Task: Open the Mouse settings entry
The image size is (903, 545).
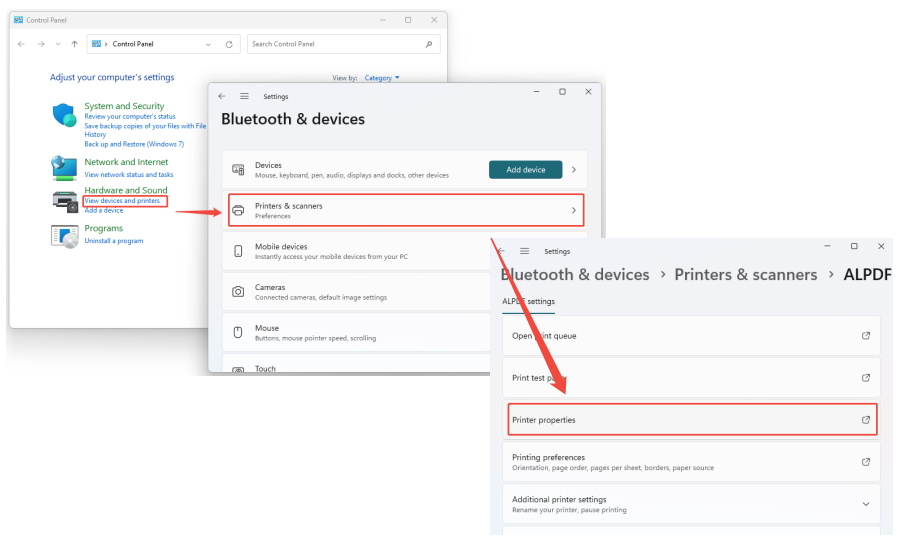Action: 405,332
